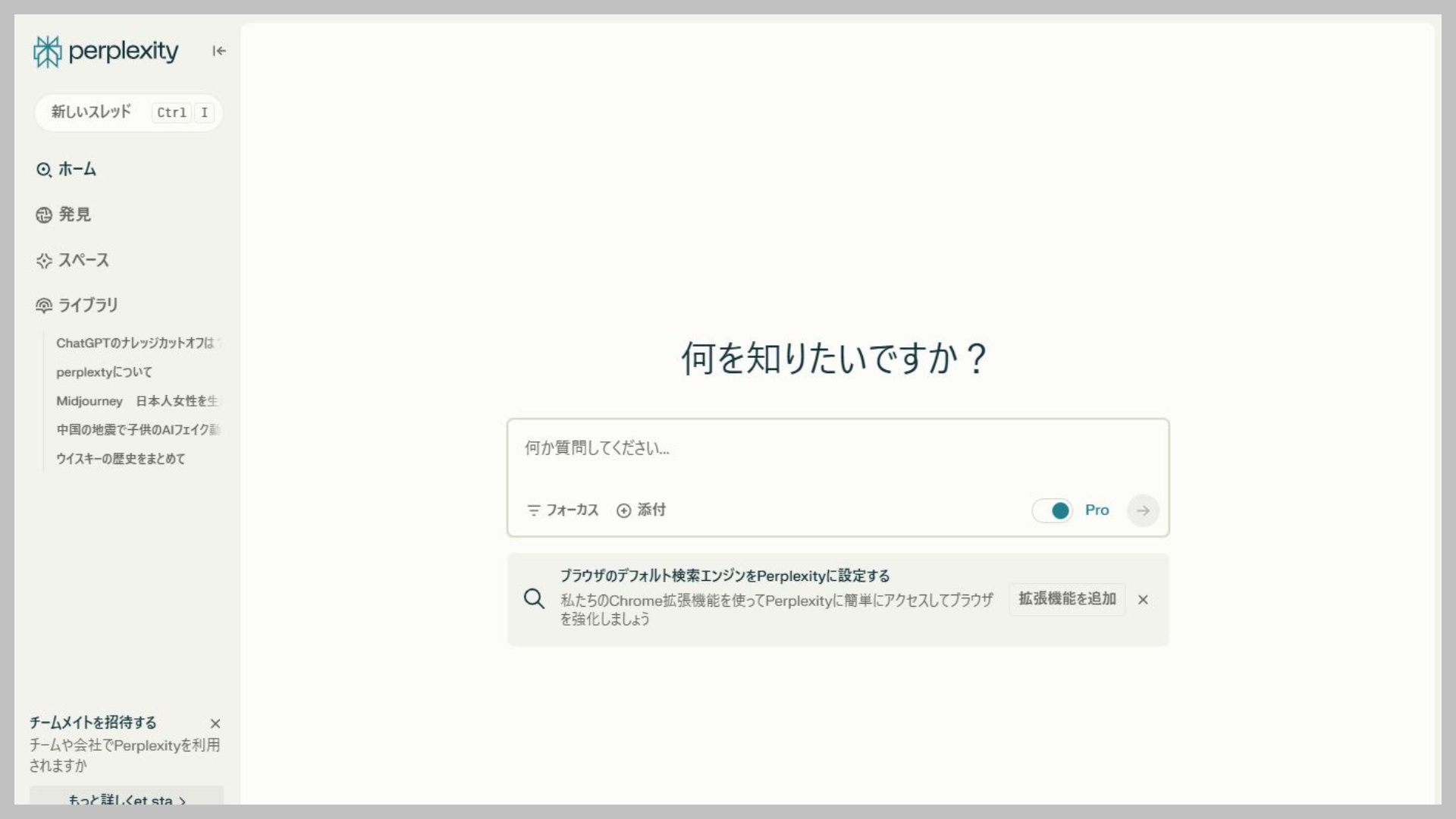Click the Perplexity logo
The height and width of the screenshot is (819, 1456).
[x=106, y=52]
